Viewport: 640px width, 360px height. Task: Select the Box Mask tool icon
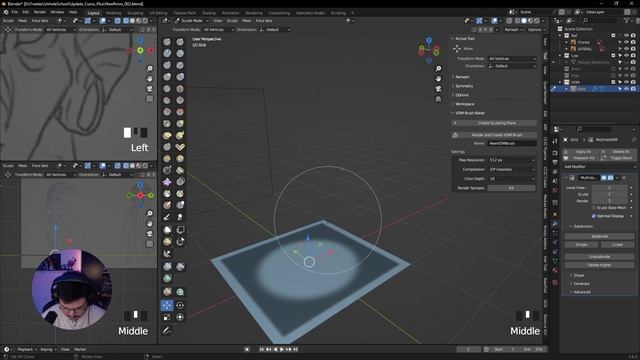(167, 230)
